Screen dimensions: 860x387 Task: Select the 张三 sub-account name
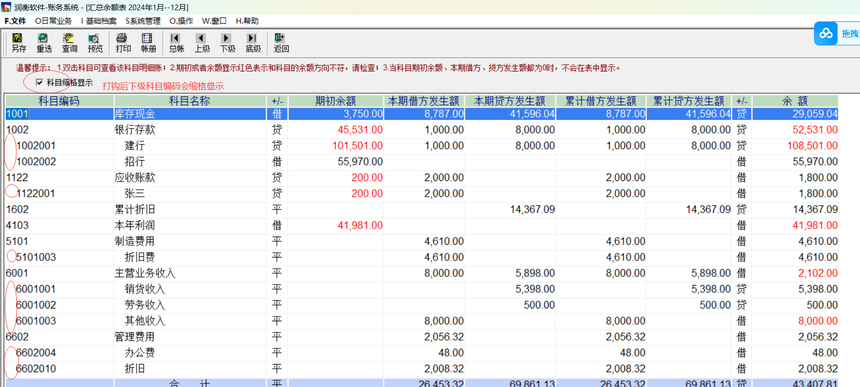pos(135,194)
